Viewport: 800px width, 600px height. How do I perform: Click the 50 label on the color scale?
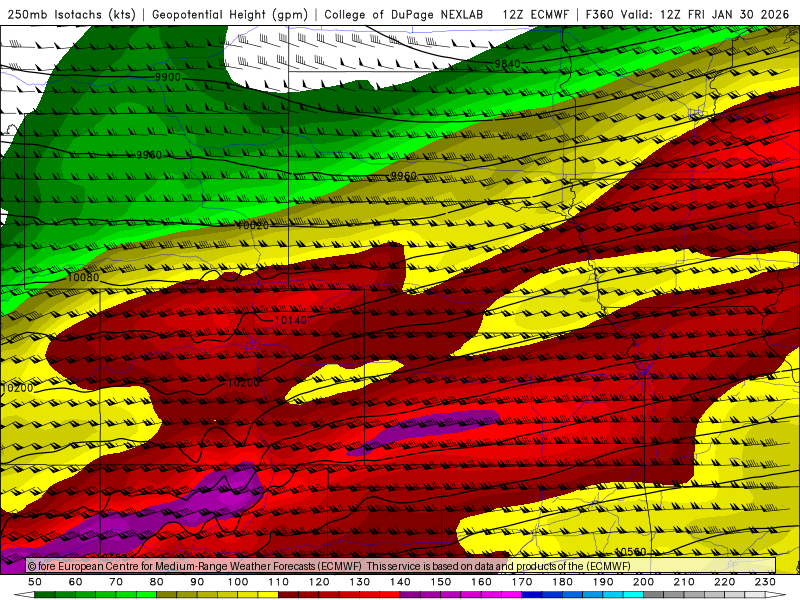pos(35,582)
